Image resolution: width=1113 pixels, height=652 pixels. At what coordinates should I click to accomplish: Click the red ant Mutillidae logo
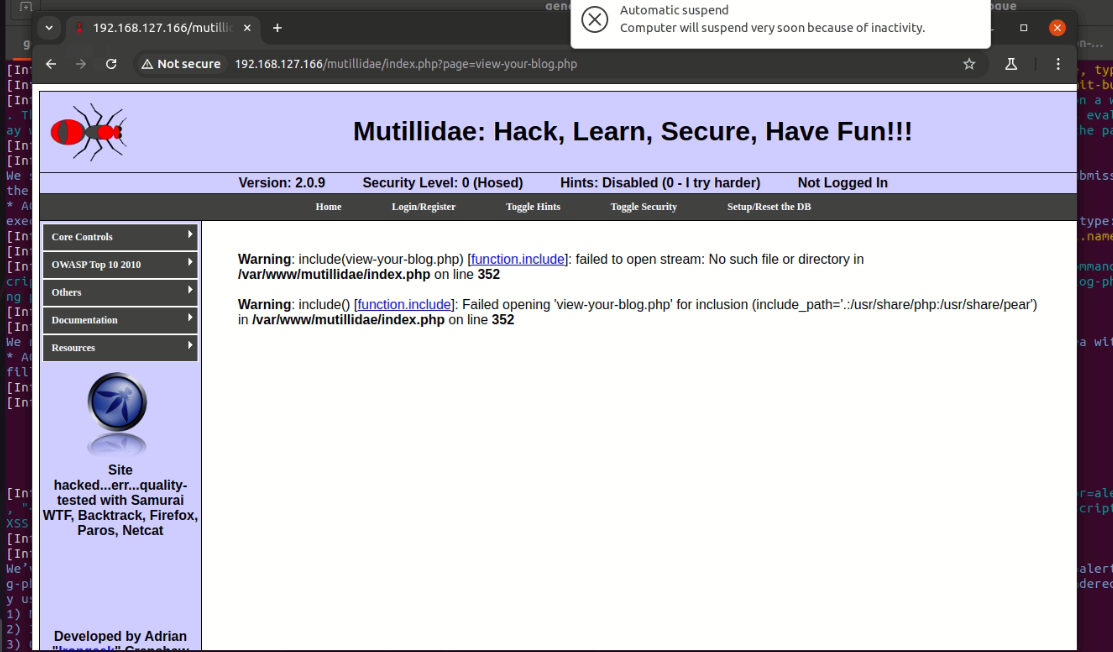click(x=89, y=132)
